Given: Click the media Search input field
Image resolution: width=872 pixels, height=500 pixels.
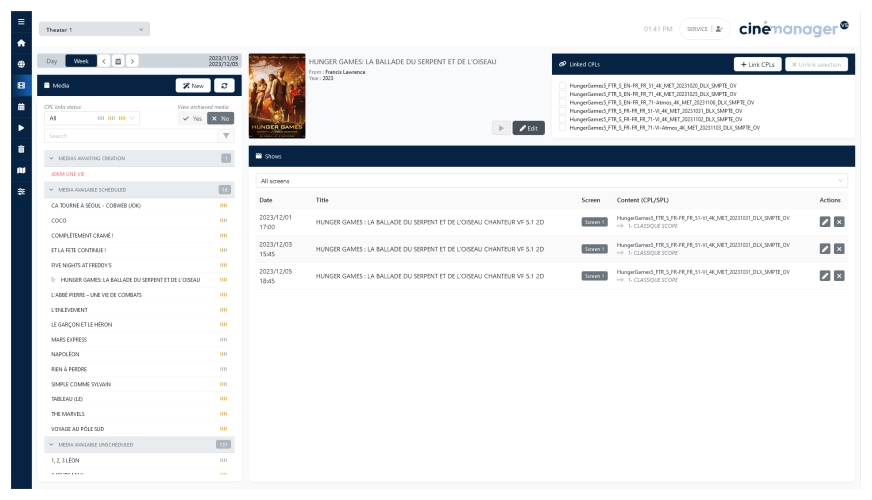Looking at the screenshot, I should point(130,135).
